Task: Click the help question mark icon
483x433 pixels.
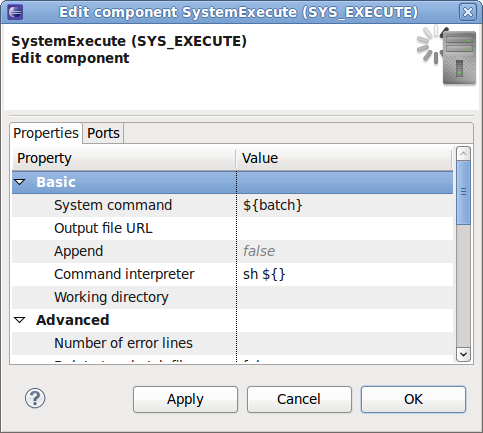Action: pyautogui.click(x=35, y=398)
